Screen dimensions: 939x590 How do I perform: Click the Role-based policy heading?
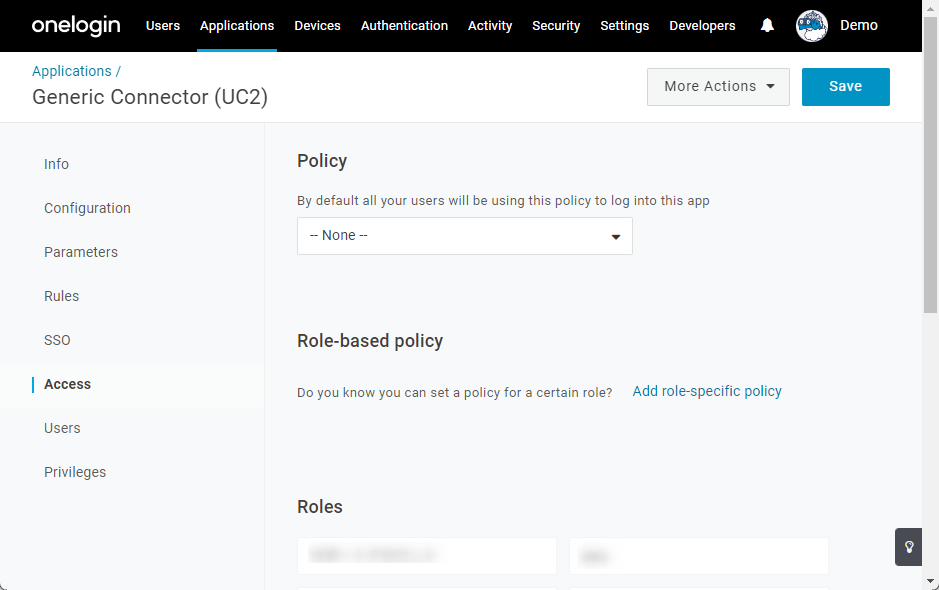coord(370,341)
